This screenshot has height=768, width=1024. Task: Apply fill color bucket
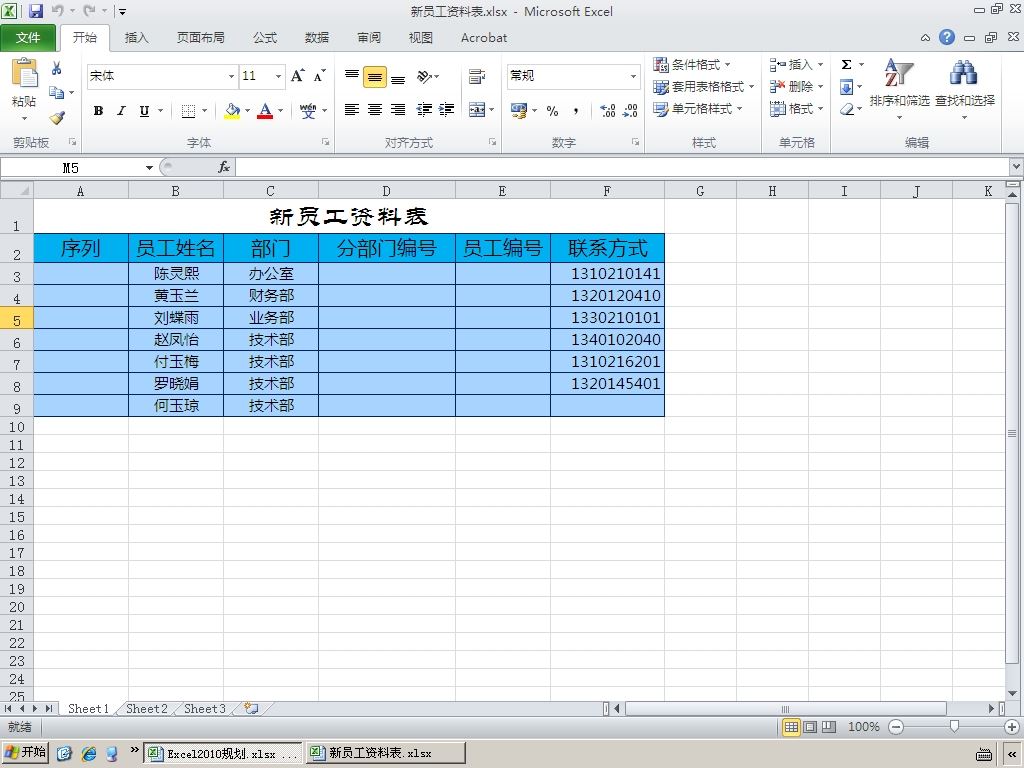(232, 111)
